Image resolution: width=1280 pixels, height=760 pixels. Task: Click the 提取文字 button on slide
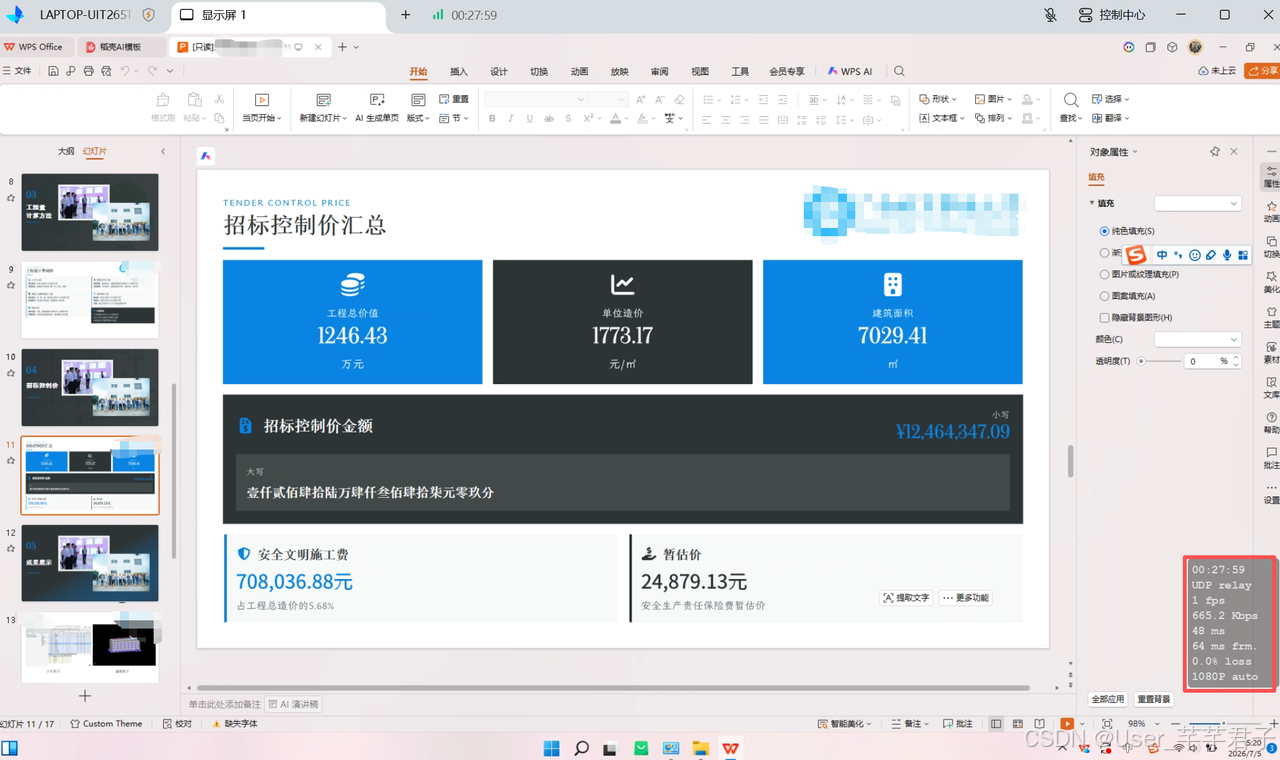point(906,598)
